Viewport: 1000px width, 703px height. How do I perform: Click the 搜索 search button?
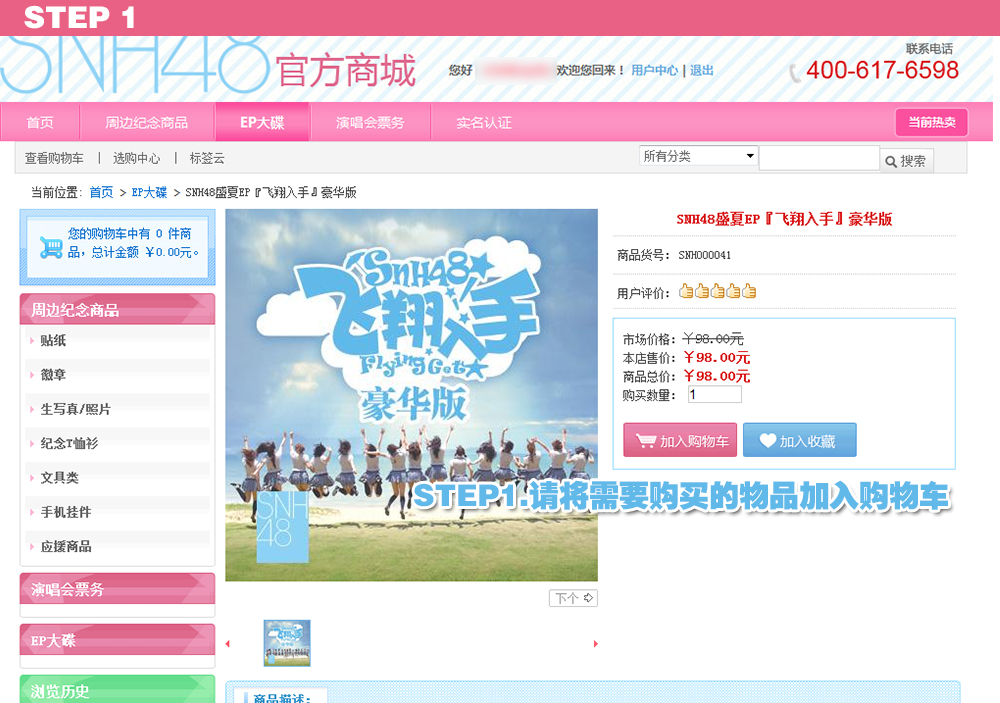pyautogui.click(x=907, y=161)
